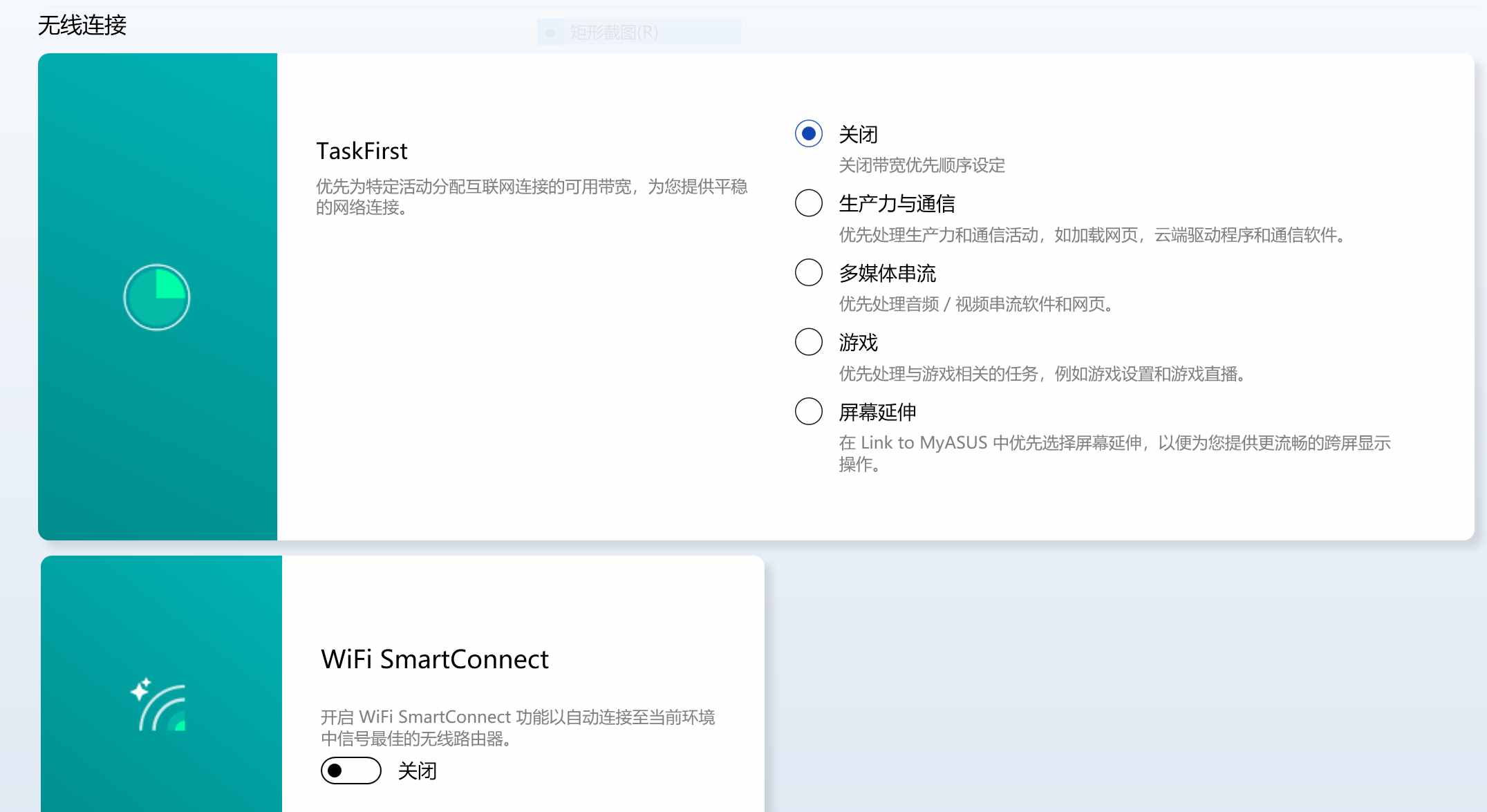The height and width of the screenshot is (812, 1487).
Task: Click the TaskFirst bandwidth description paragraph
Action: pyautogui.click(x=532, y=197)
